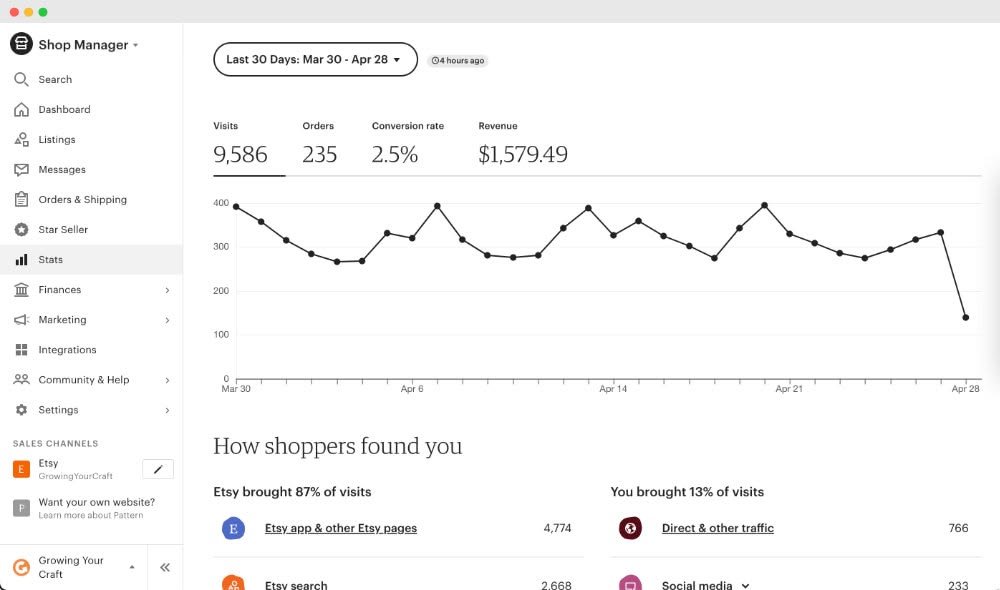The height and width of the screenshot is (590, 1000).
Task: Click the Shop Manager storefront logo icon
Action: click(x=21, y=44)
